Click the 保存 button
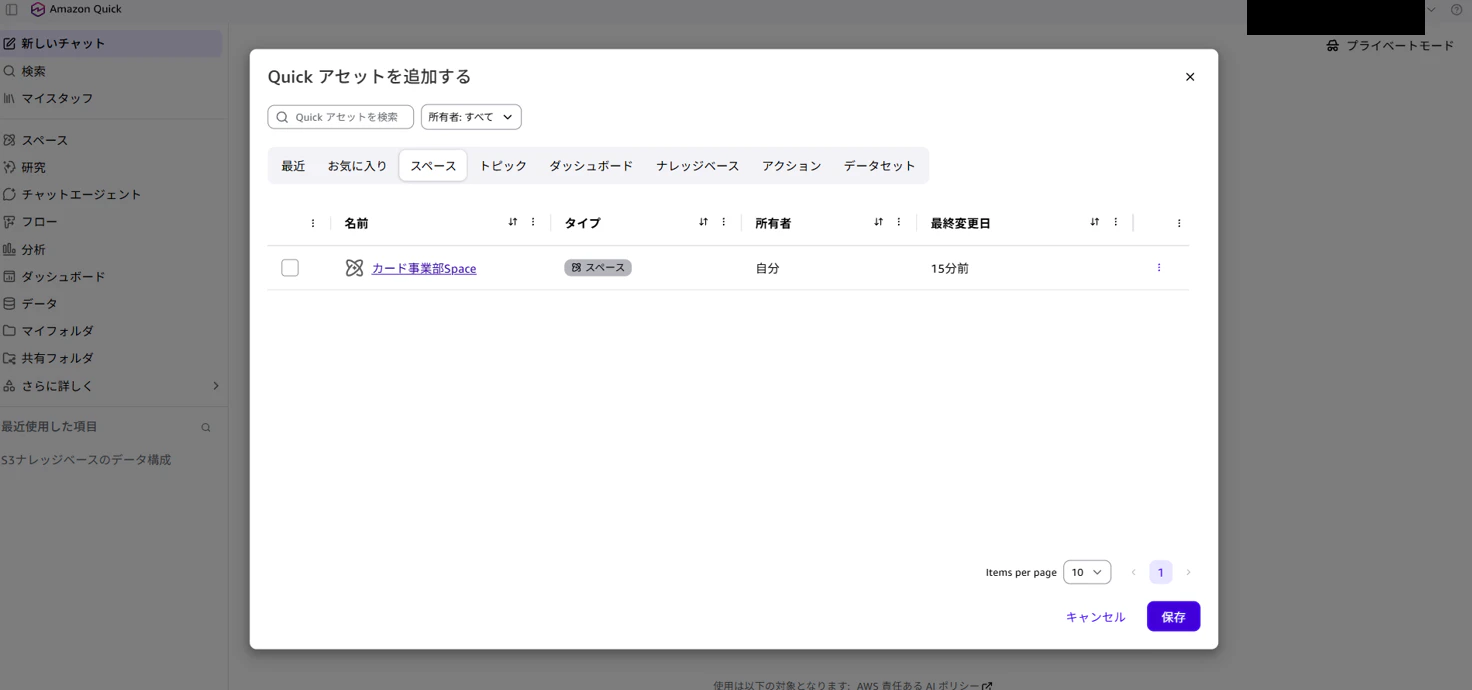This screenshot has width=1472, height=690. click(1174, 617)
